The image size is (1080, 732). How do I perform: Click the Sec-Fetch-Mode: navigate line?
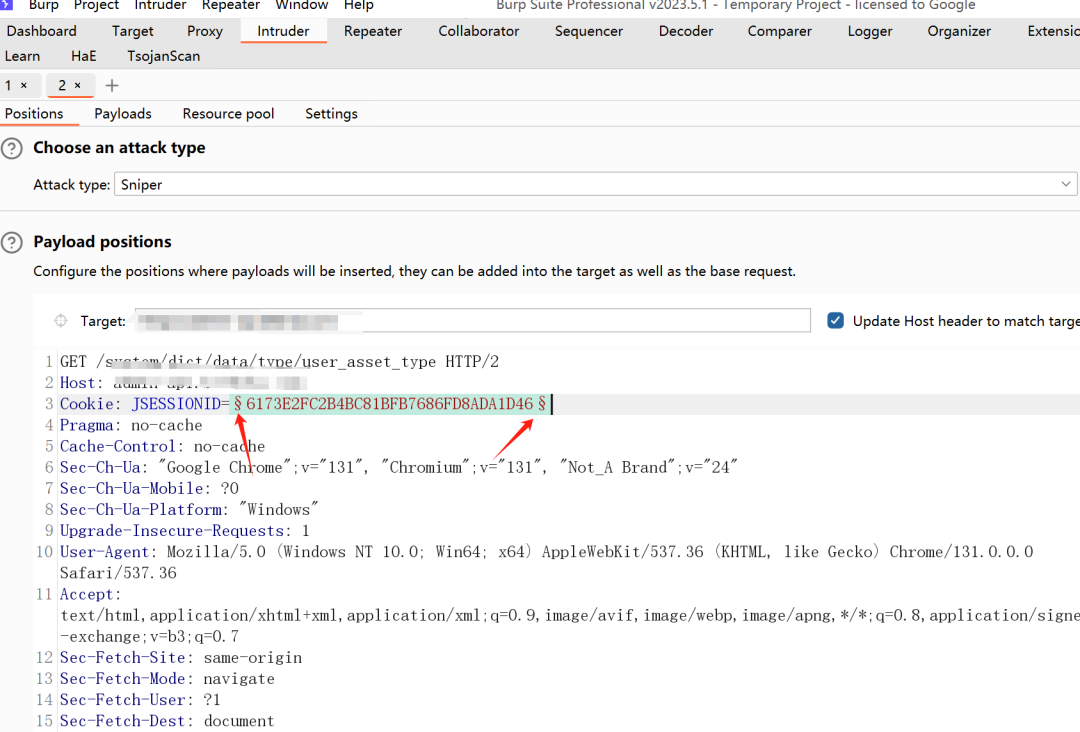pyautogui.click(x=167, y=679)
